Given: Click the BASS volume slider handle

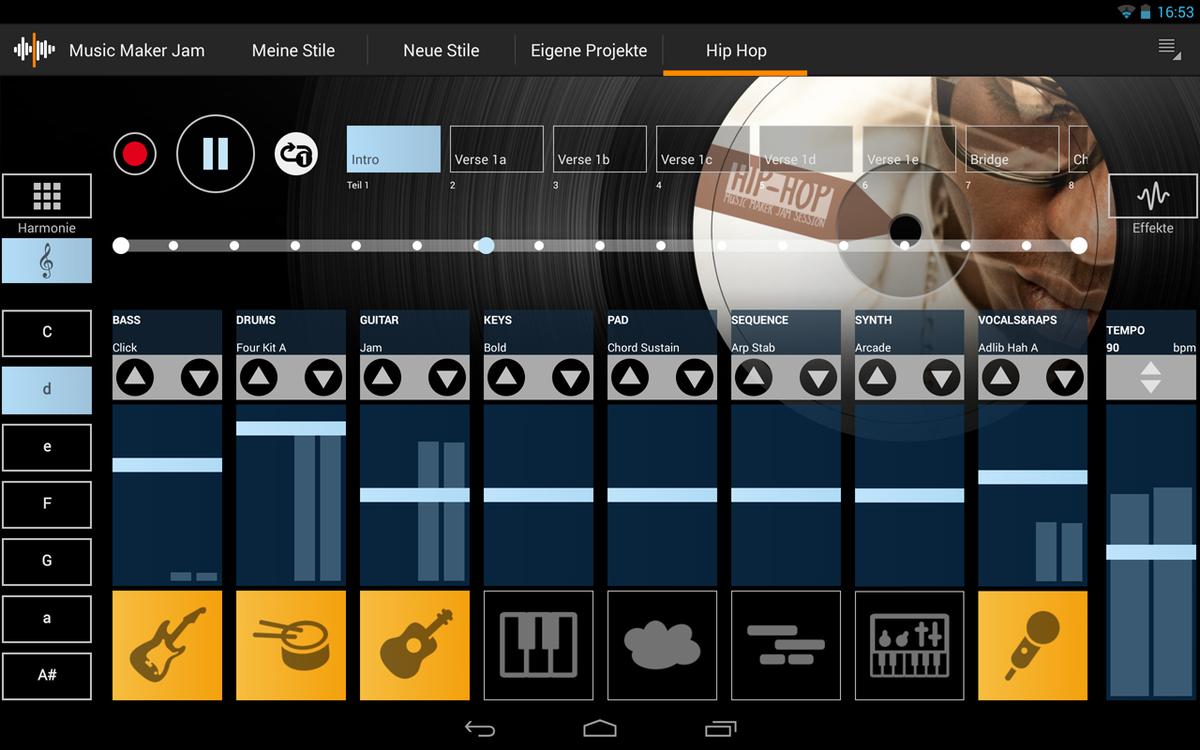Looking at the screenshot, I should (167, 465).
